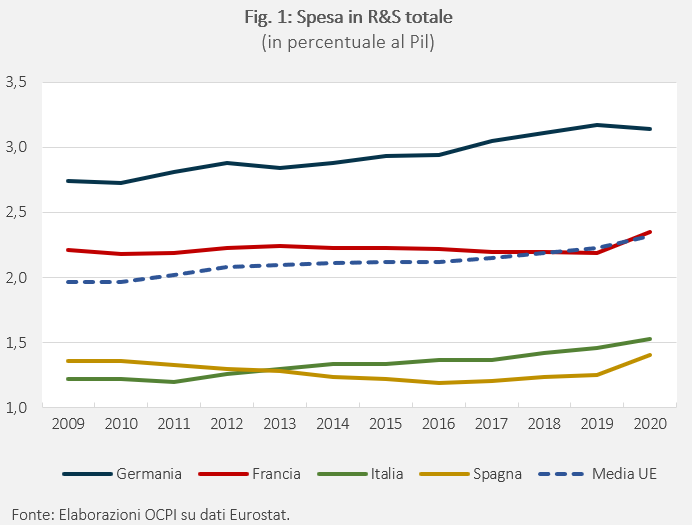Click the 2010 x-axis label
692x525 pixels.
(x=121, y=424)
